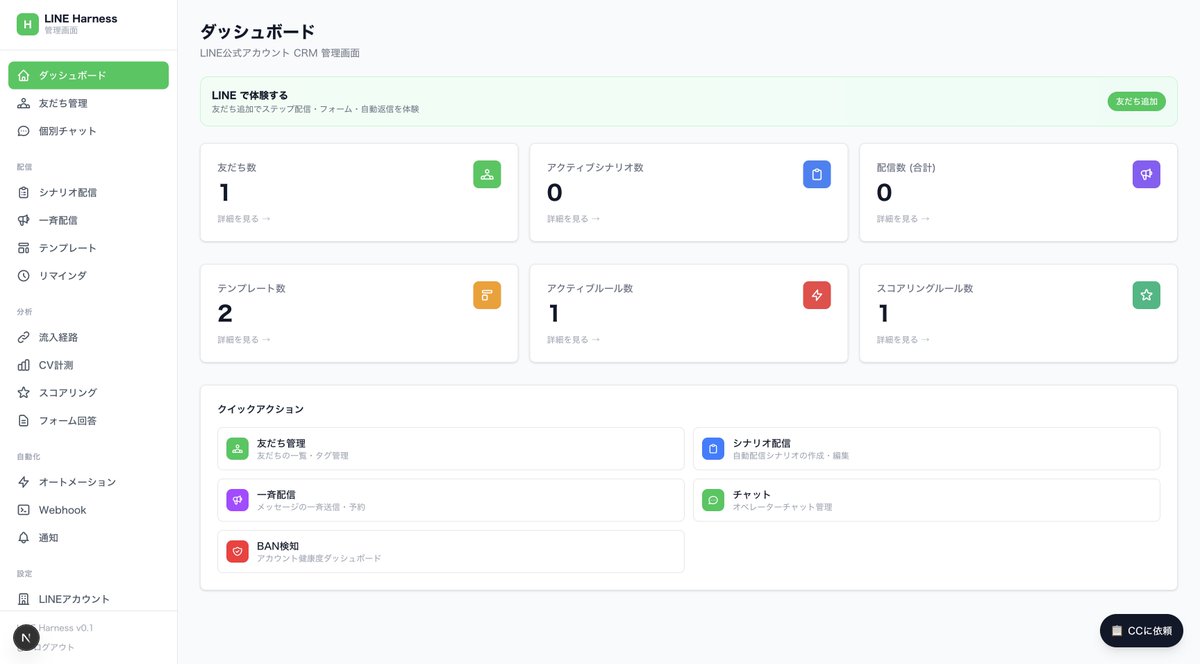Click the red shield icon for BAN検知
The image size is (1200, 664).
click(237, 551)
